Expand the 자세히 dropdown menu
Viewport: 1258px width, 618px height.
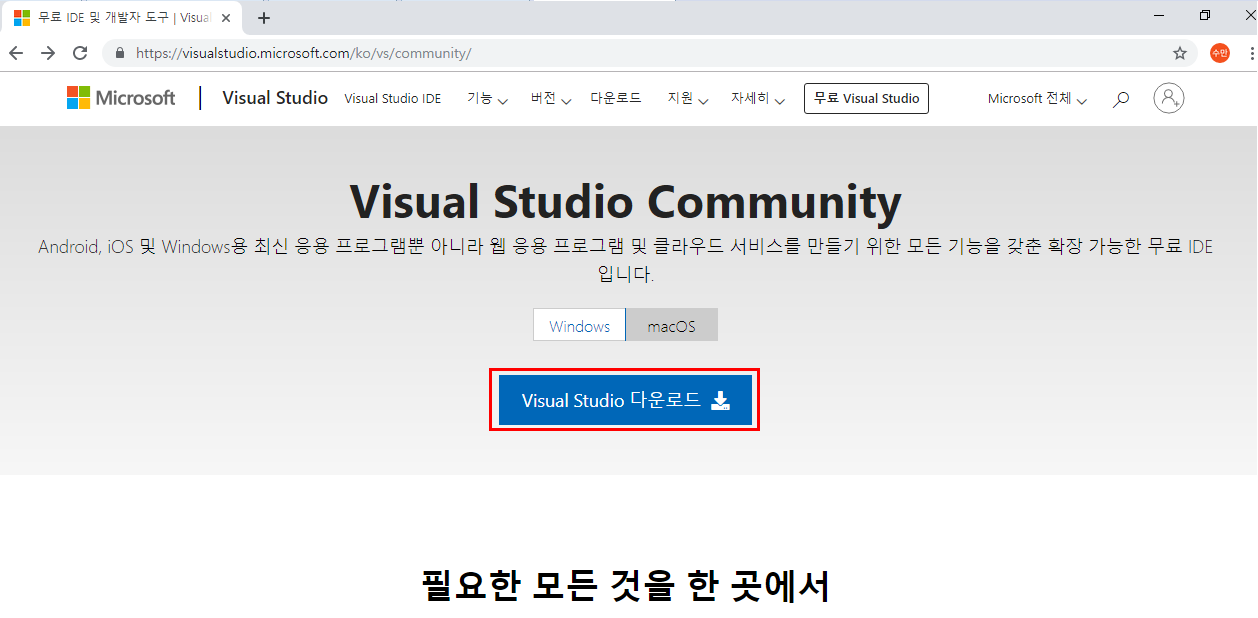(x=758, y=99)
